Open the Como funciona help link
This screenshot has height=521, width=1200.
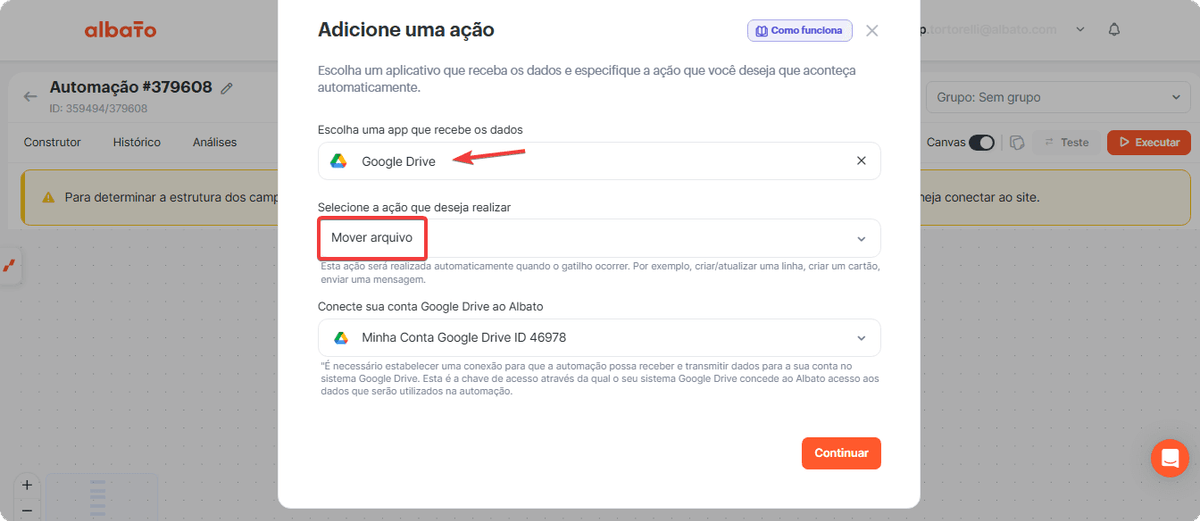[800, 31]
